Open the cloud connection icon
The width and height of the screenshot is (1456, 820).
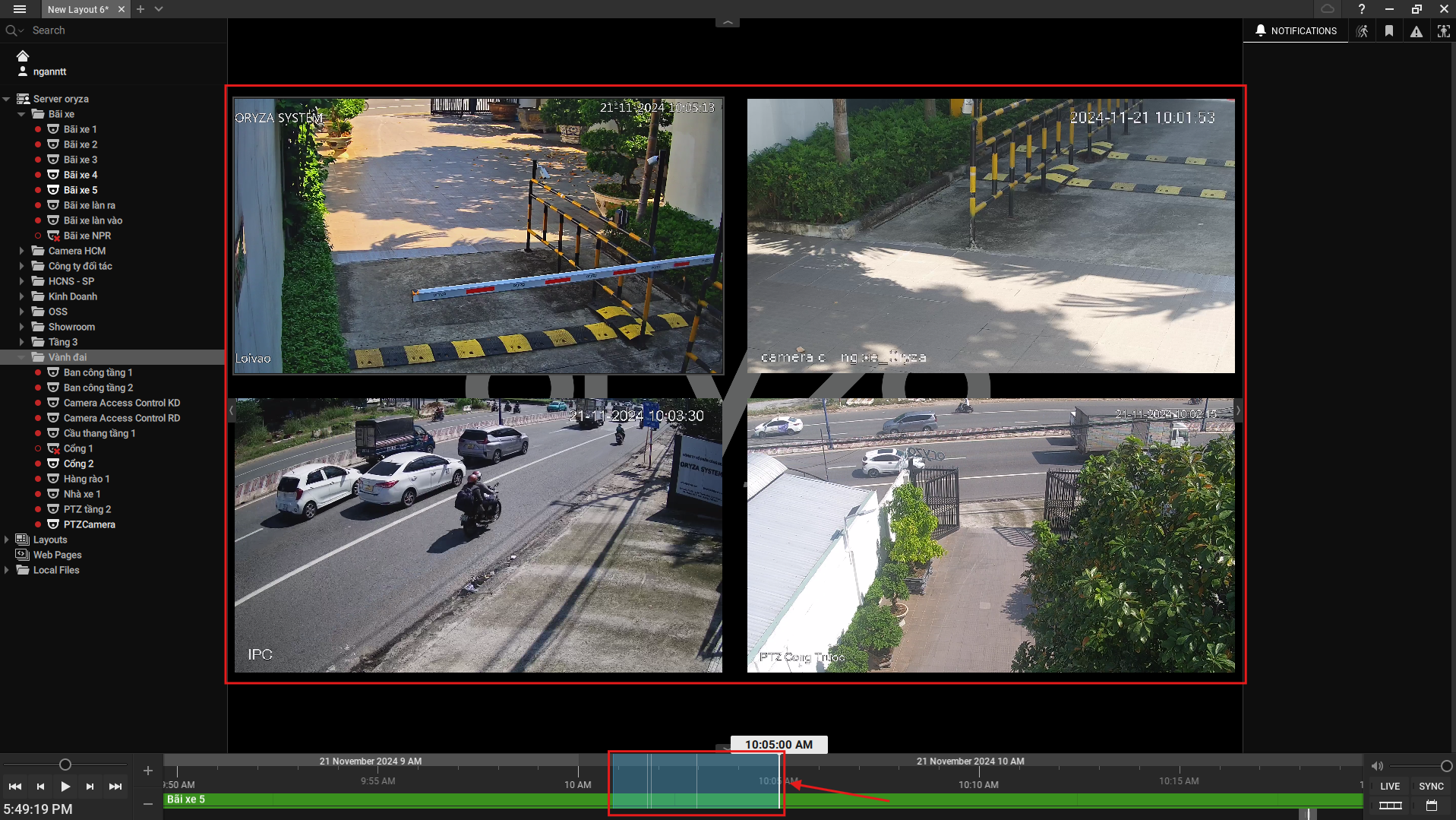[1328, 9]
